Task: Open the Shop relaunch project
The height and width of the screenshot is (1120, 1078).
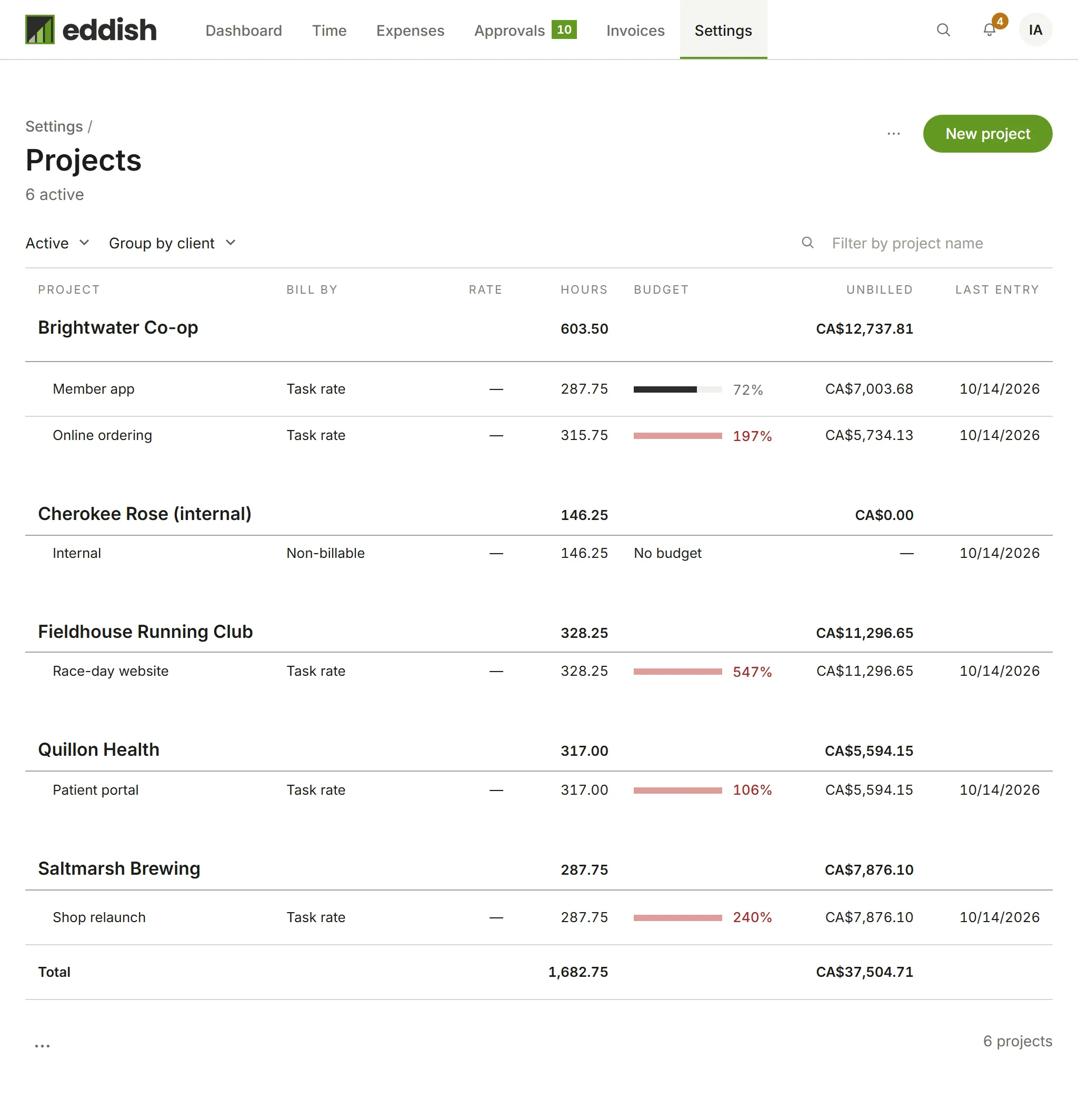Action: tap(99, 917)
